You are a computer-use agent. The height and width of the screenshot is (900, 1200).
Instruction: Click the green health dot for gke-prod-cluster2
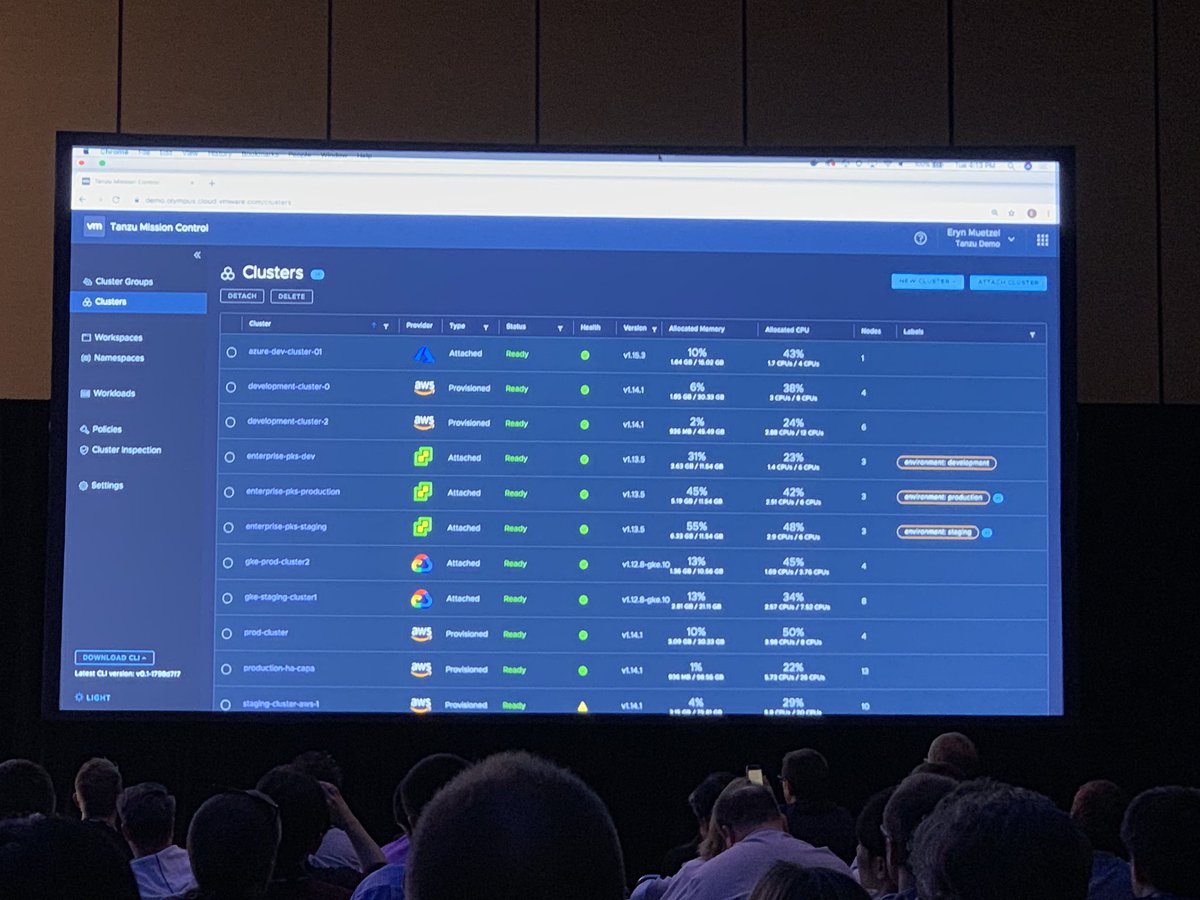coord(583,564)
